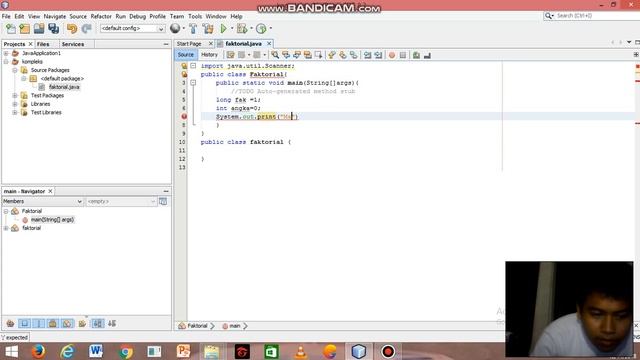Click the Profile Project toolbar icon

(x=261, y=29)
